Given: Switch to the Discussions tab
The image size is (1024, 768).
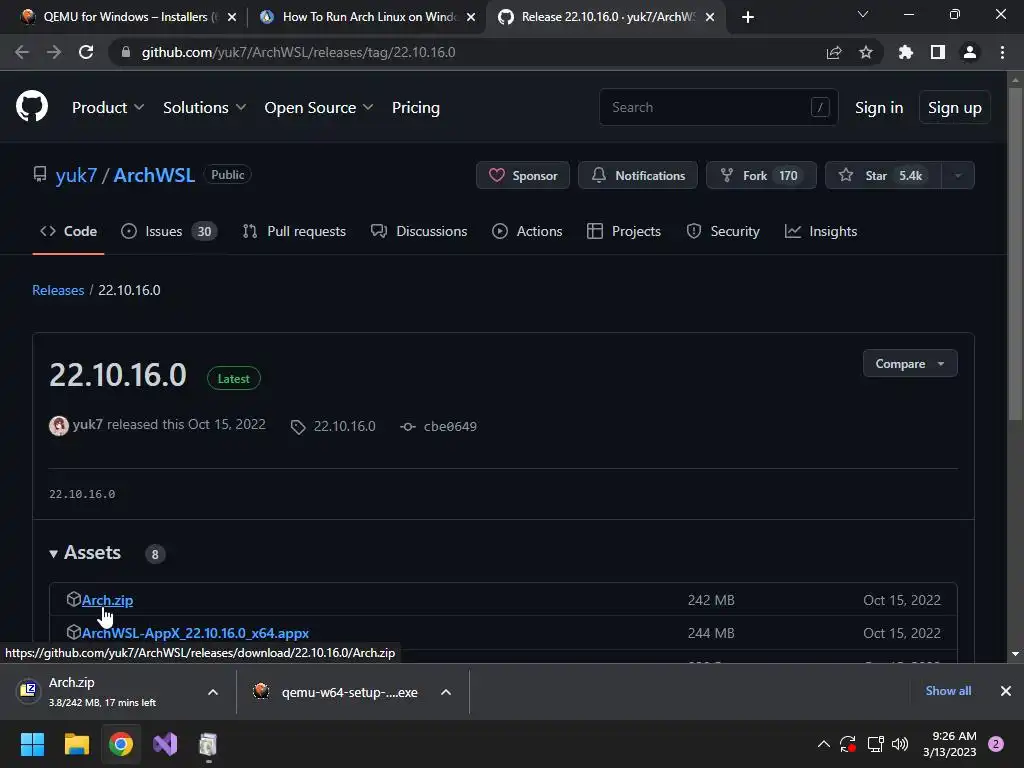Looking at the screenshot, I should pyautogui.click(x=419, y=231).
